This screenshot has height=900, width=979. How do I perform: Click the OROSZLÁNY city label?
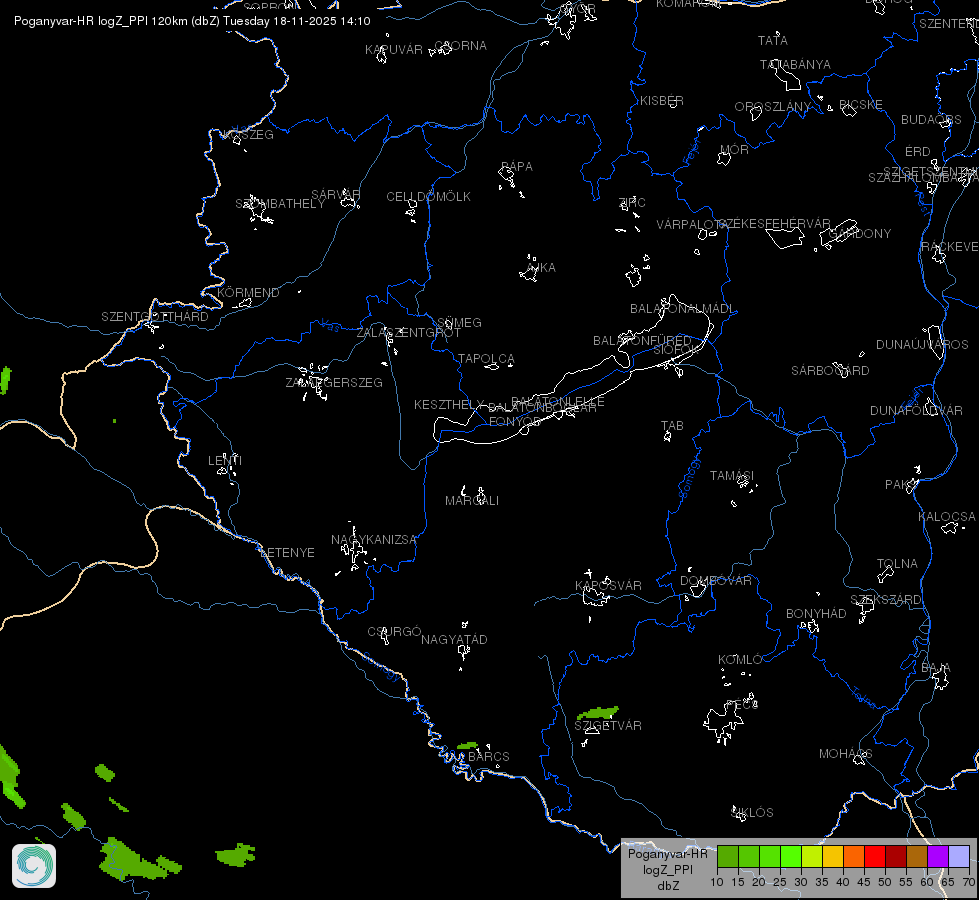[x=772, y=107]
